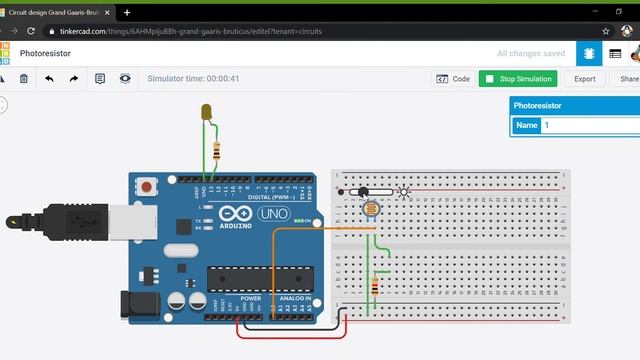The image size is (640, 360).
Task: Stop the running simulation
Action: 518,79
